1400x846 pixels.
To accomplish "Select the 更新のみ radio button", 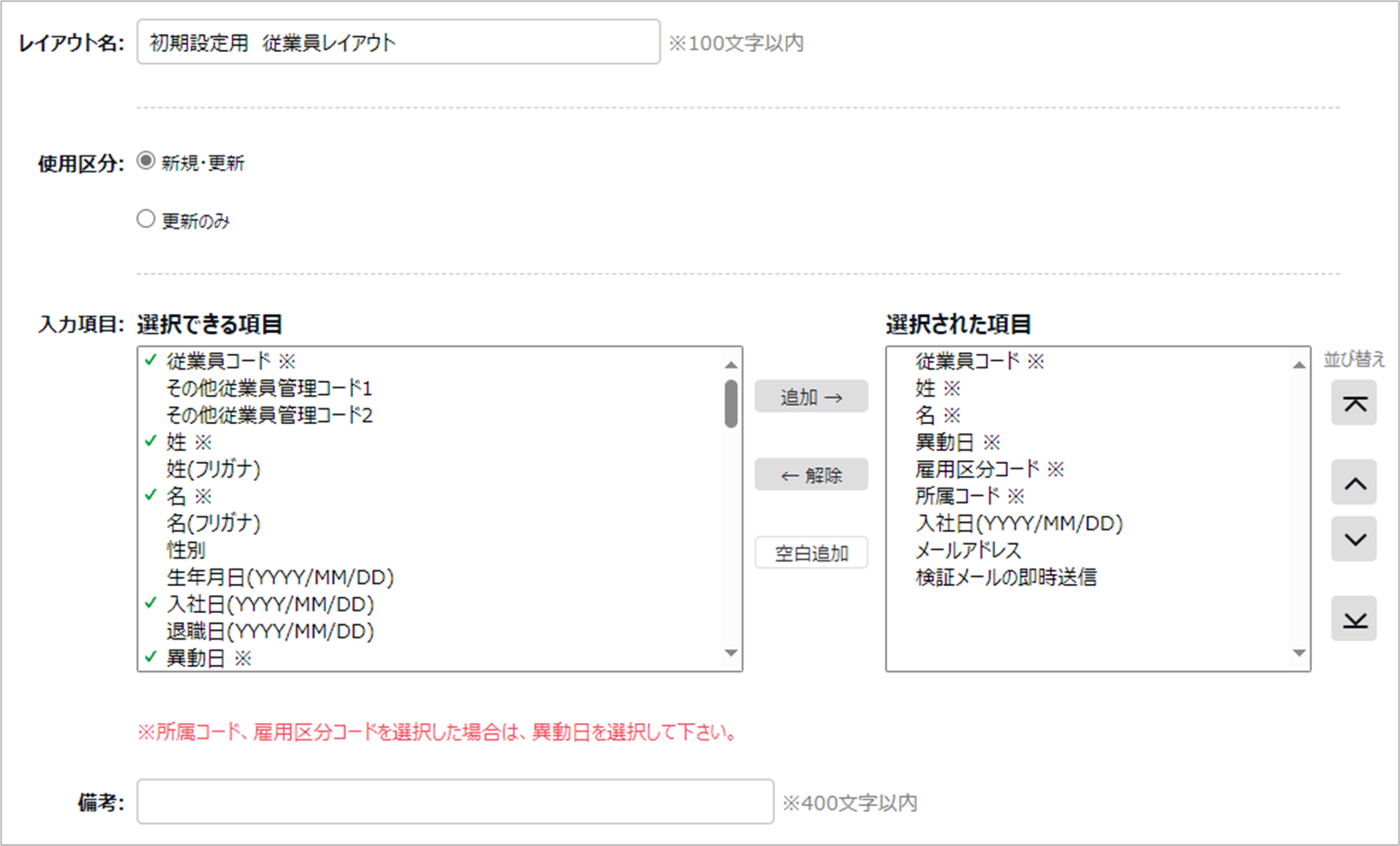I will (146, 219).
